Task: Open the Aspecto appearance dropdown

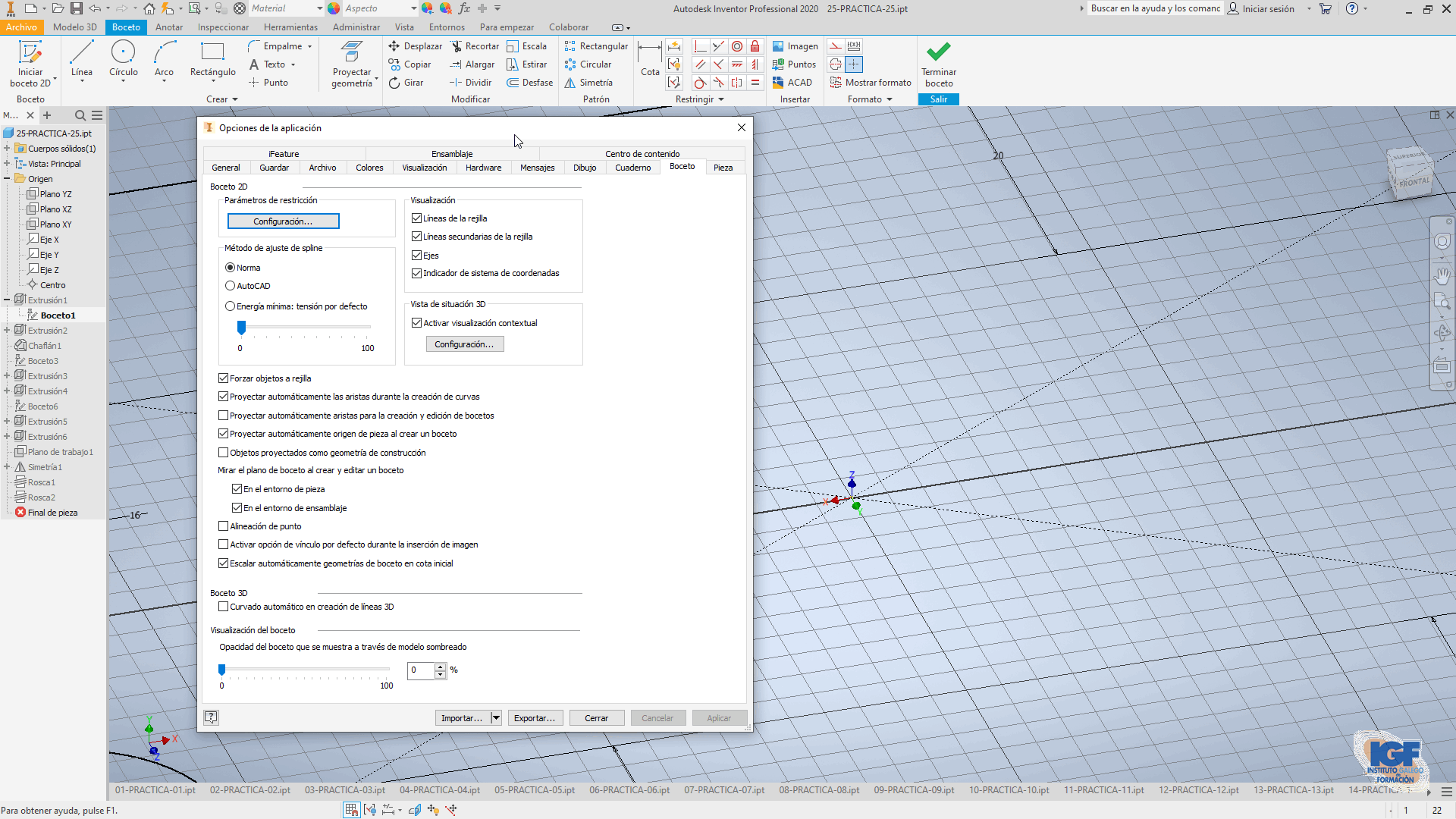Action: [413, 8]
